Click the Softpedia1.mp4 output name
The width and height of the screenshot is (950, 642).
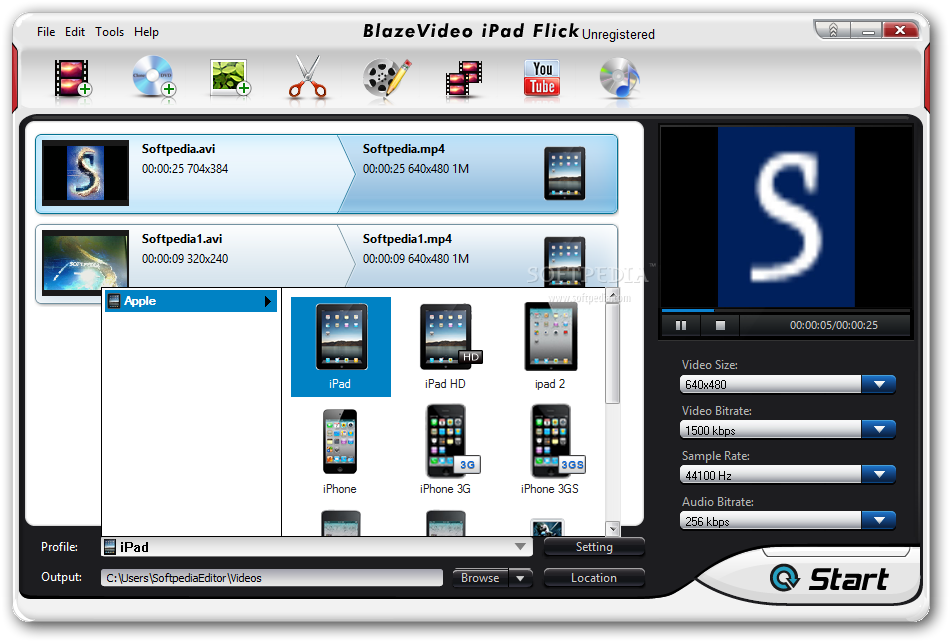point(407,239)
